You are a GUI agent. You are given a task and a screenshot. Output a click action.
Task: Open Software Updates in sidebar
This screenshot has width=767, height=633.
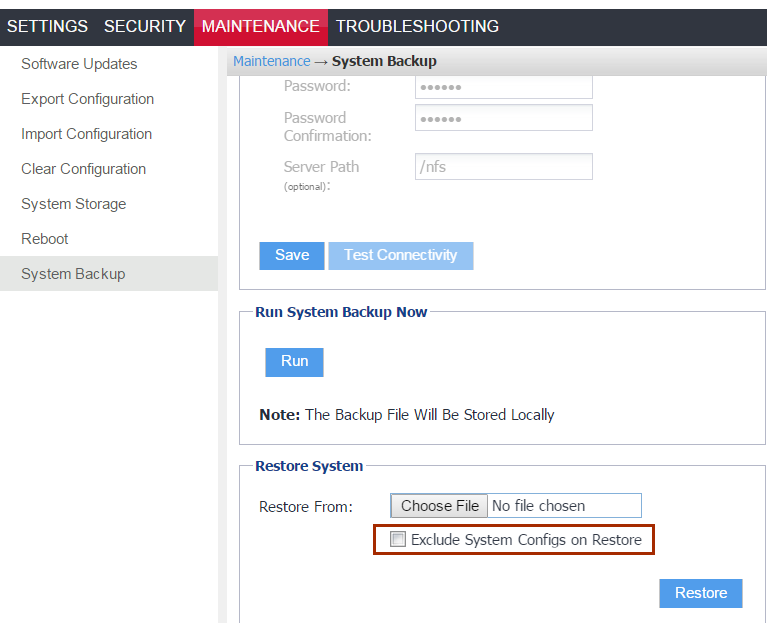[x=79, y=64]
